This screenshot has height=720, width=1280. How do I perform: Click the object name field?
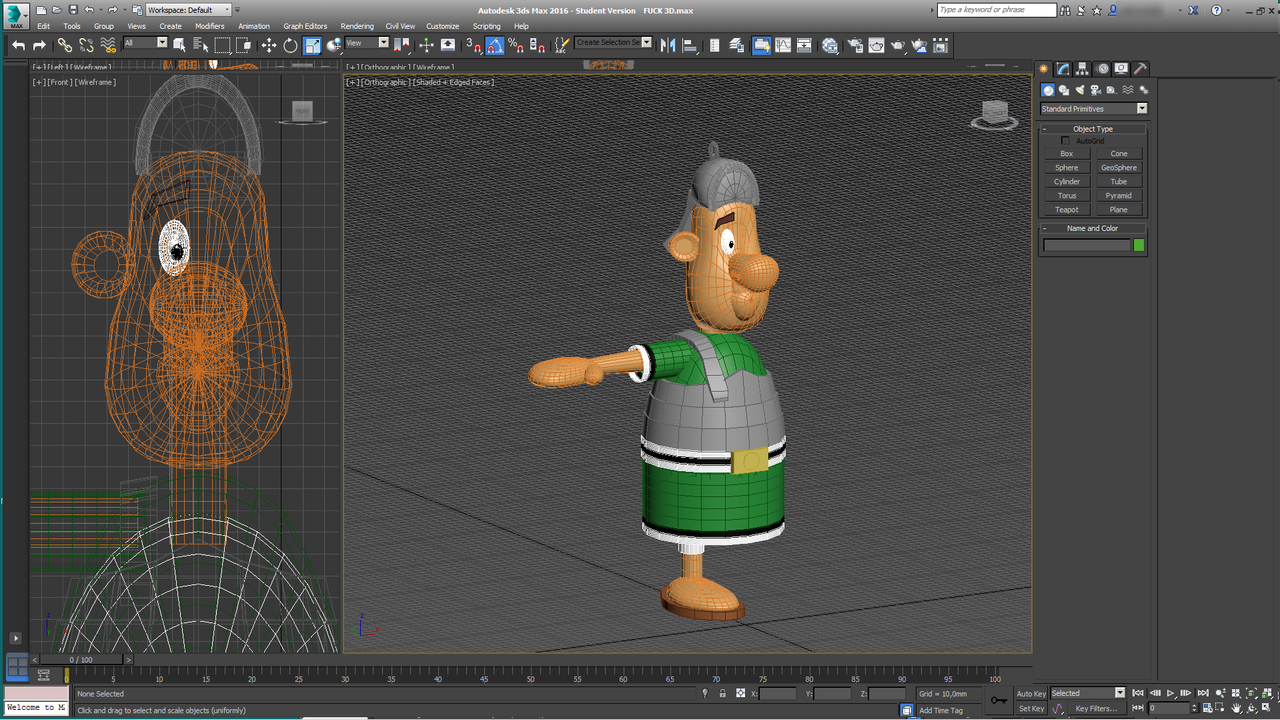pos(1086,245)
